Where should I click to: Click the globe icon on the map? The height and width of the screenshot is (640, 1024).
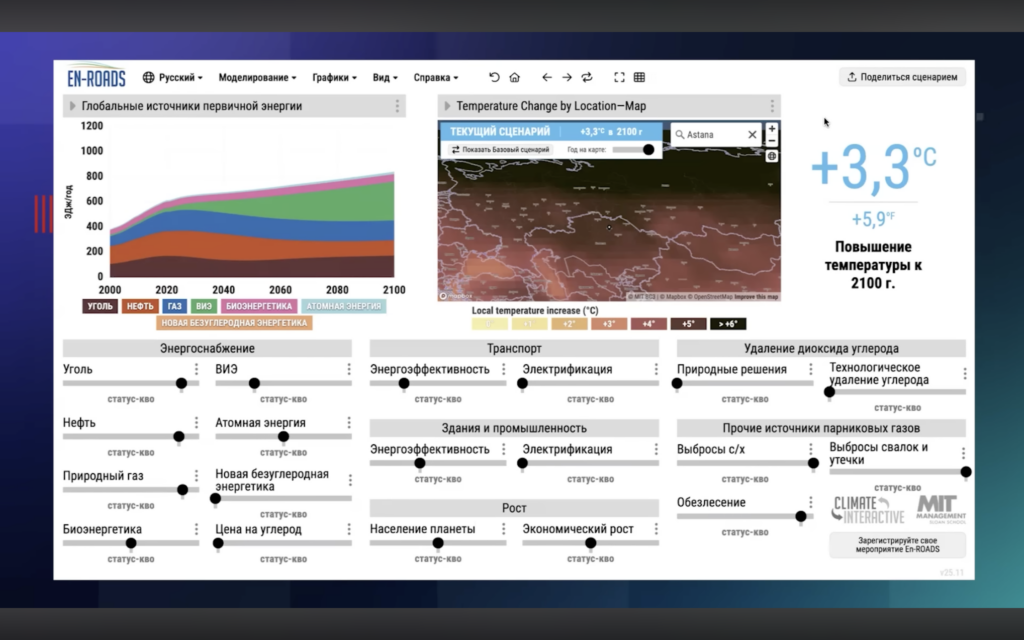(772, 156)
